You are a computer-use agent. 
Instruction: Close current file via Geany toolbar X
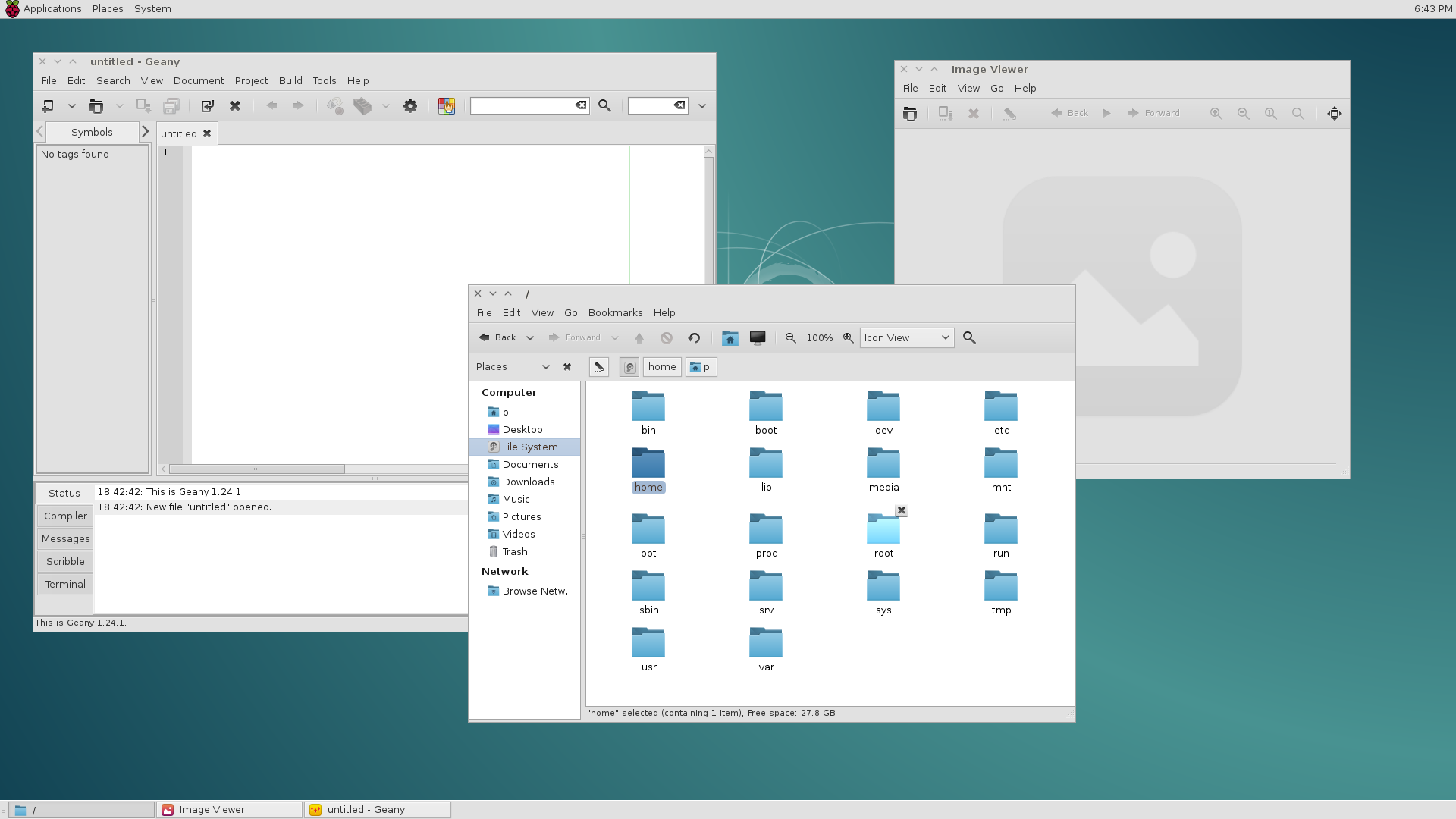coord(235,106)
